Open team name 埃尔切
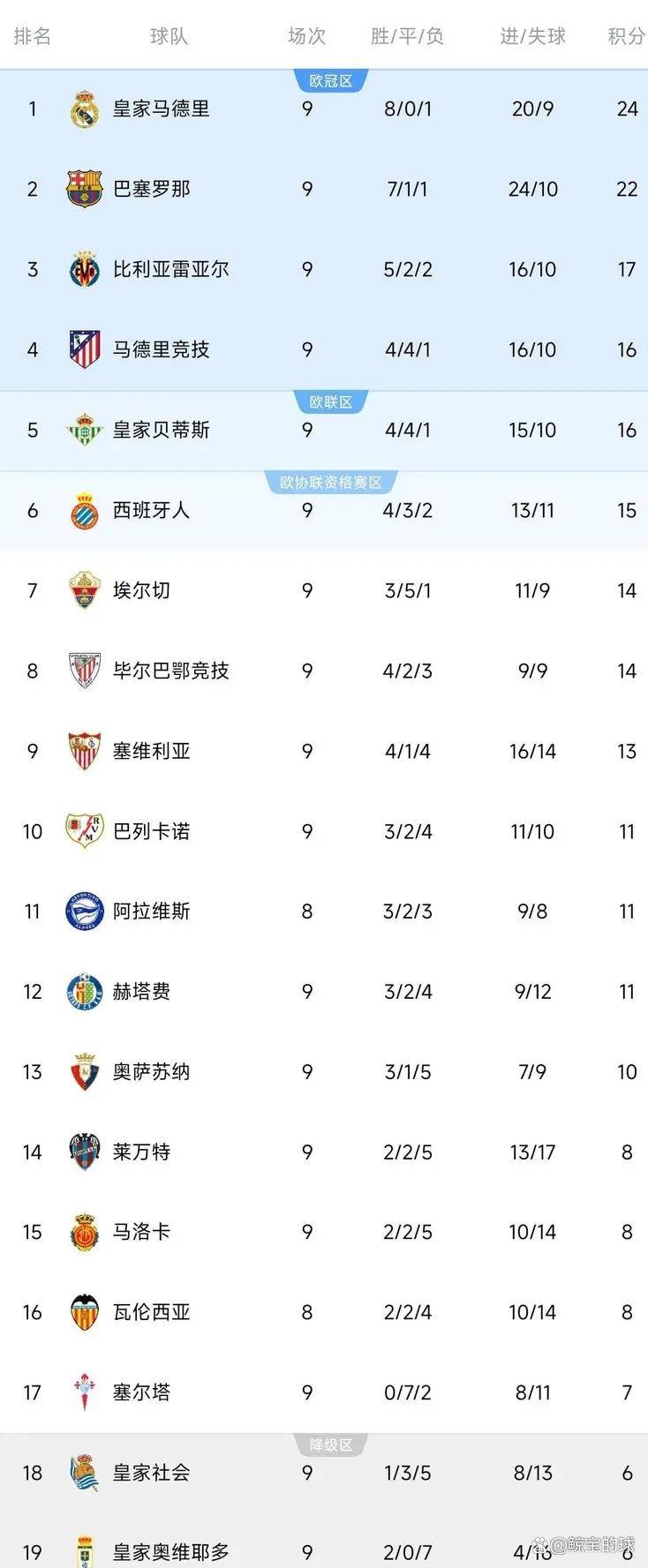Screen dimensions: 648x1568 141,590
